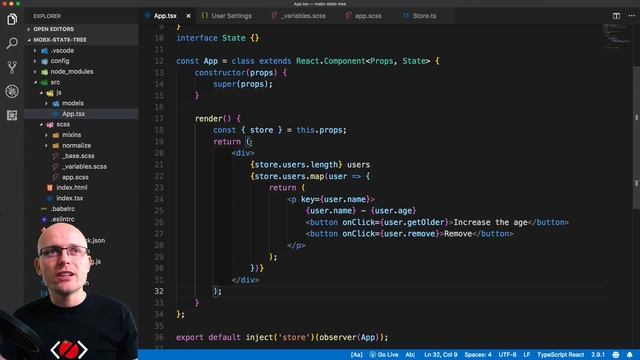Switch to the _variables.scss tab
The width and height of the screenshot is (640, 360).
299,16
